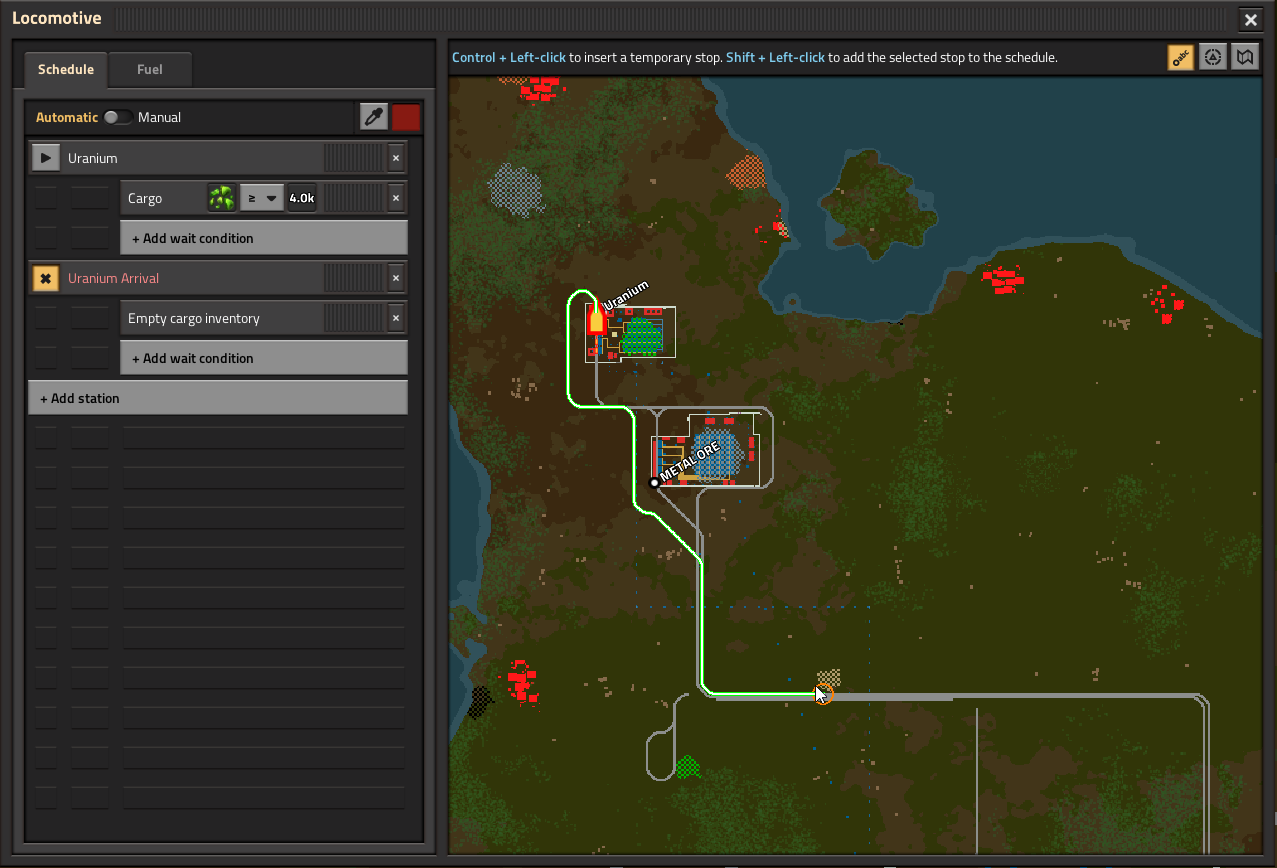Click the train icon at Uranium stop
Screen dimensions: 1277x868
point(596,318)
